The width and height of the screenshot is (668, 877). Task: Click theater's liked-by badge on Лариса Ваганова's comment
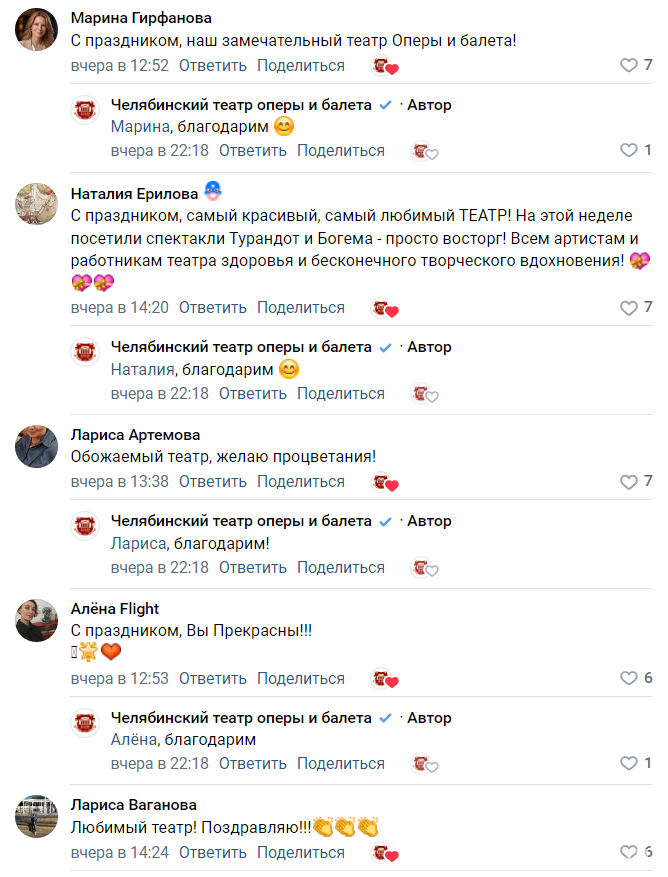coord(384,854)
